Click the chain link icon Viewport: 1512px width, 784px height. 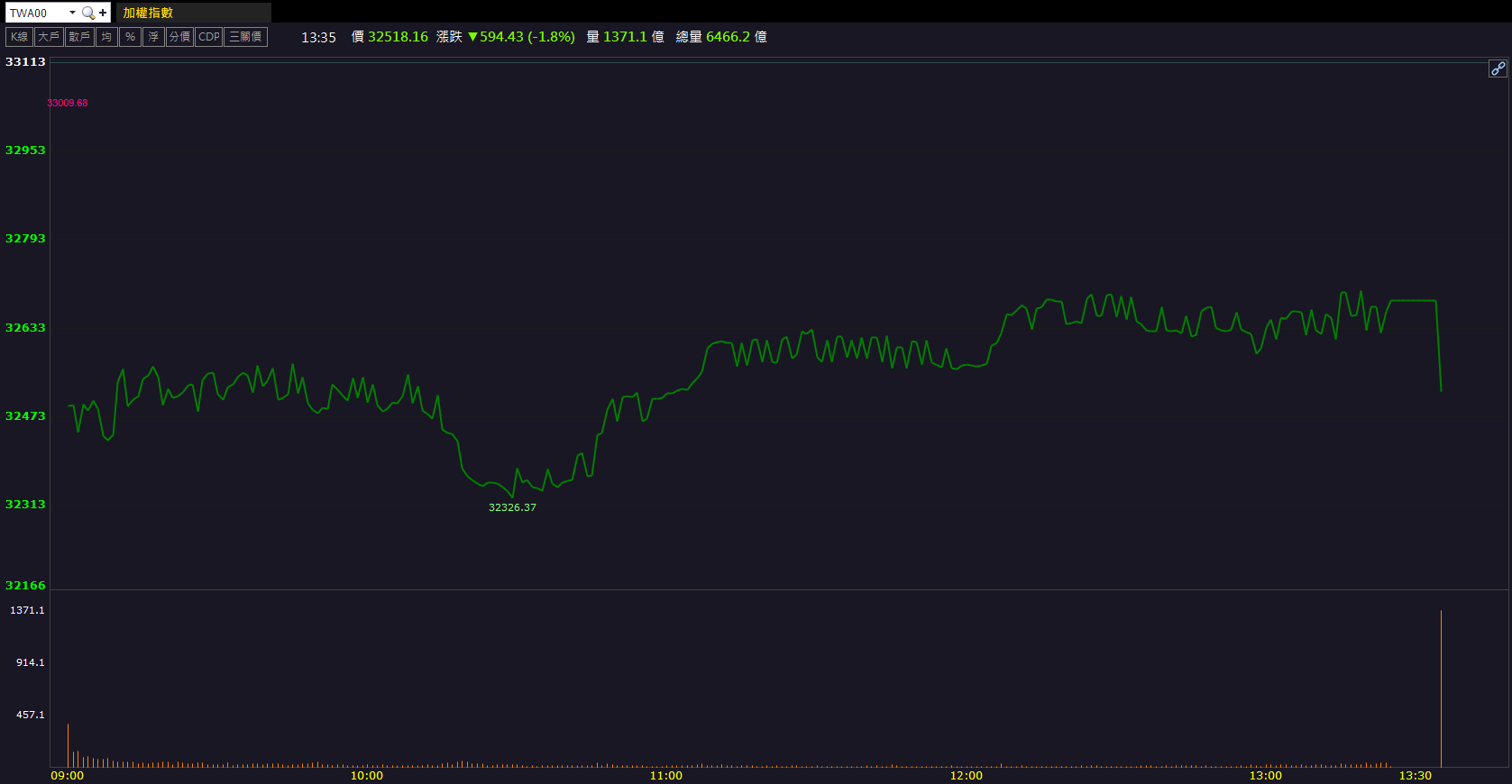[x=1498, y=68]
